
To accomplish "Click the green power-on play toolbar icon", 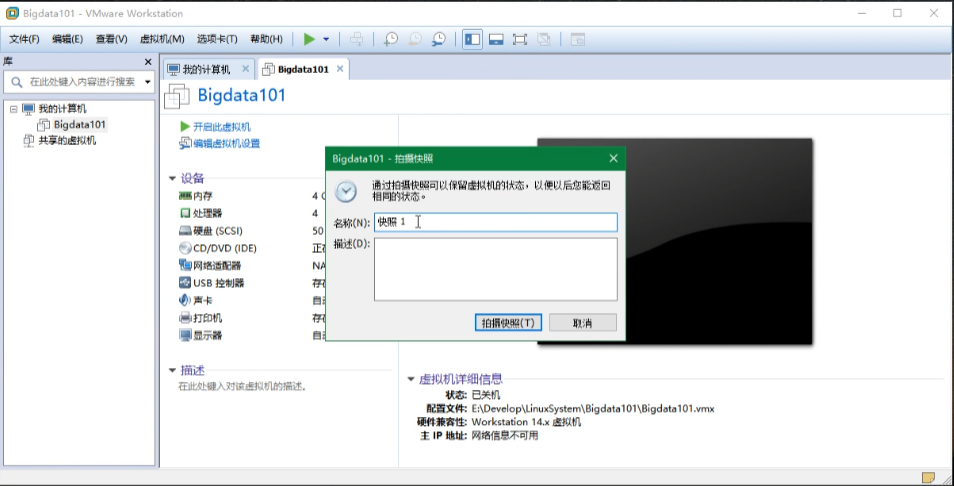I will (x=309, y=40).
